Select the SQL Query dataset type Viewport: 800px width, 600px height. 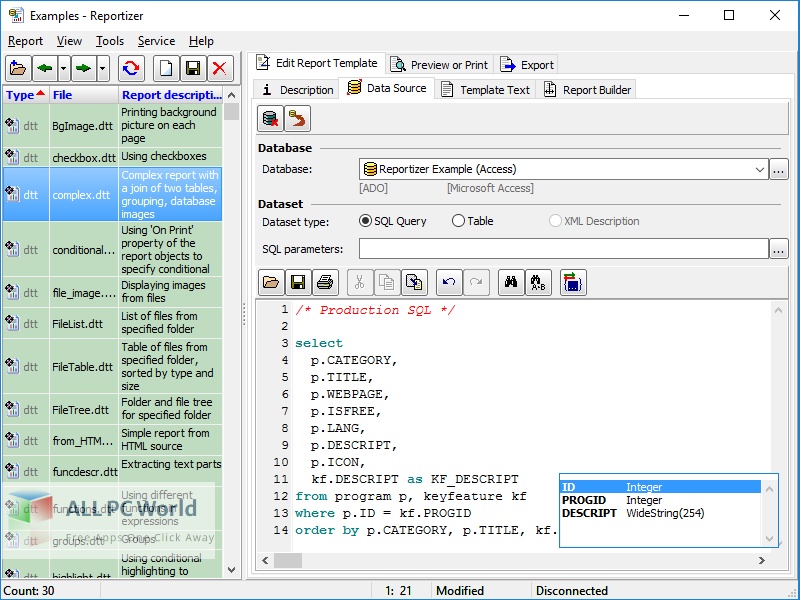(365, 221)
